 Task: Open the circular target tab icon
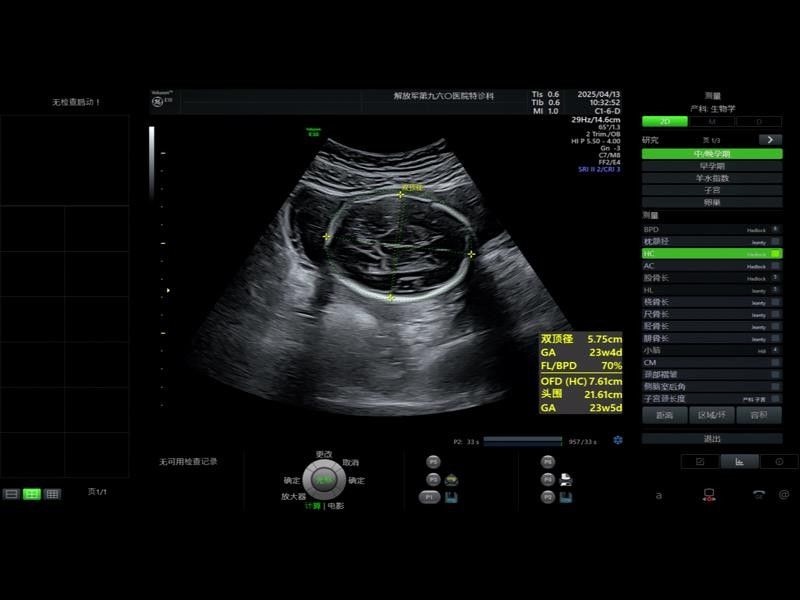(x=779, y=462)
